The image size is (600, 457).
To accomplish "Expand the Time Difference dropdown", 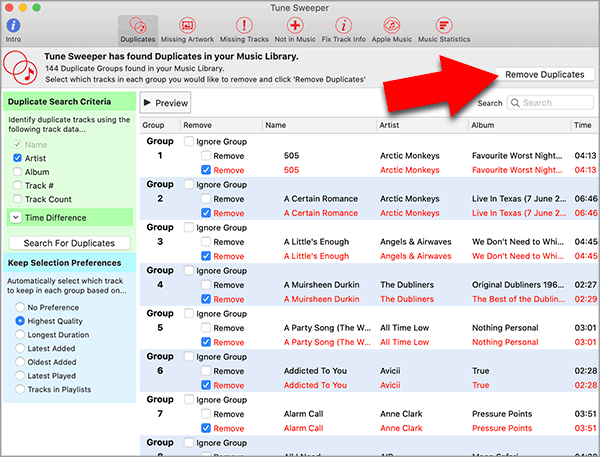I will coord(15,217).
